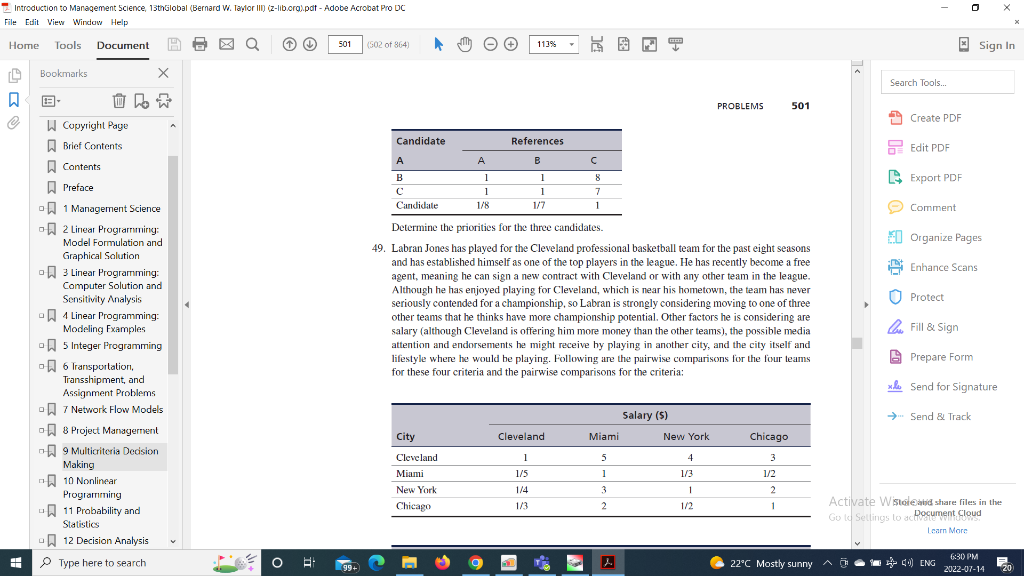Viewport: 1024px width, 576px height.
Task: Click the email document icon
Action: click(x=226, y=44)
